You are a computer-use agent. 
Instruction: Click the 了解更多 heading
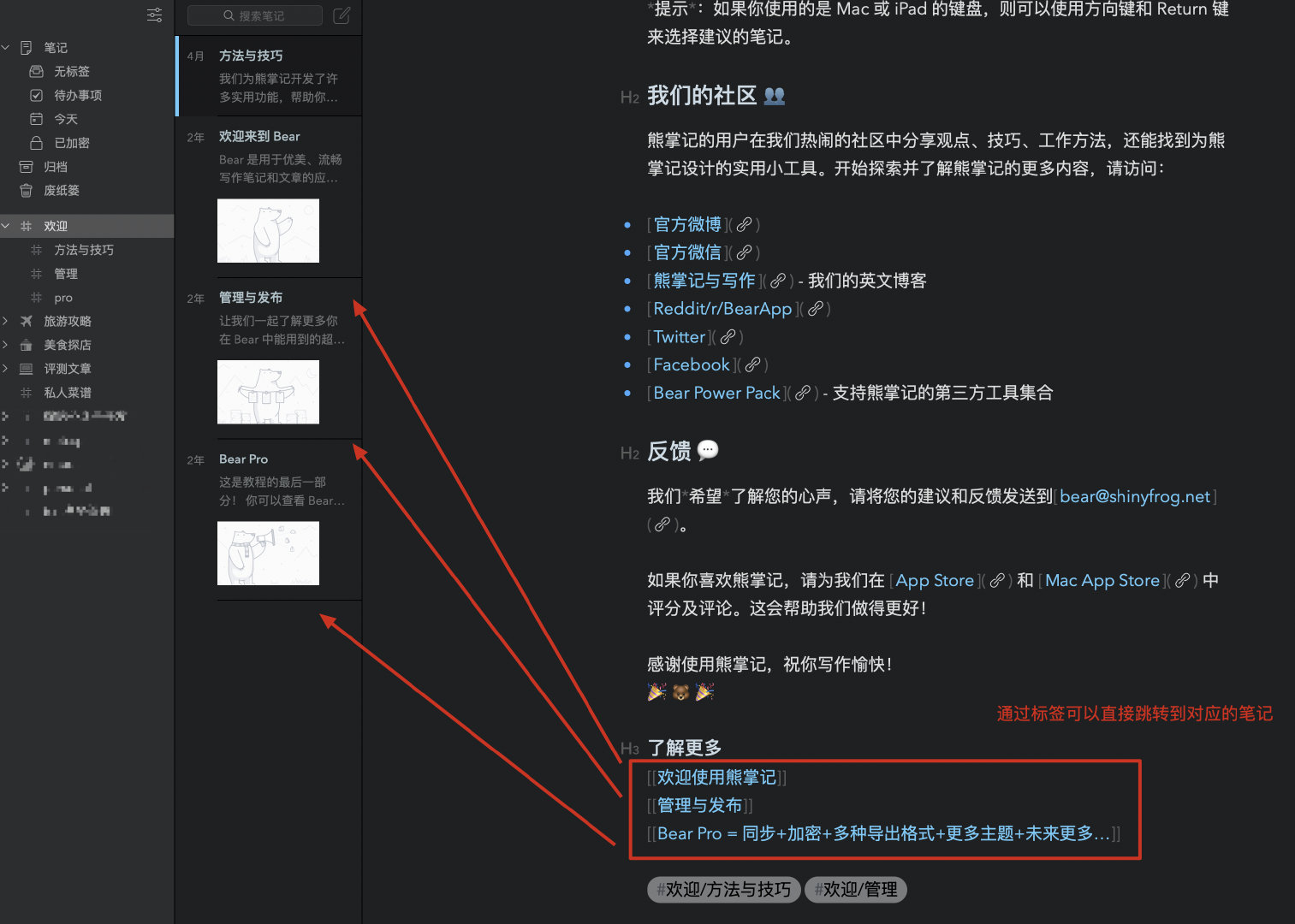pos(685,748)
